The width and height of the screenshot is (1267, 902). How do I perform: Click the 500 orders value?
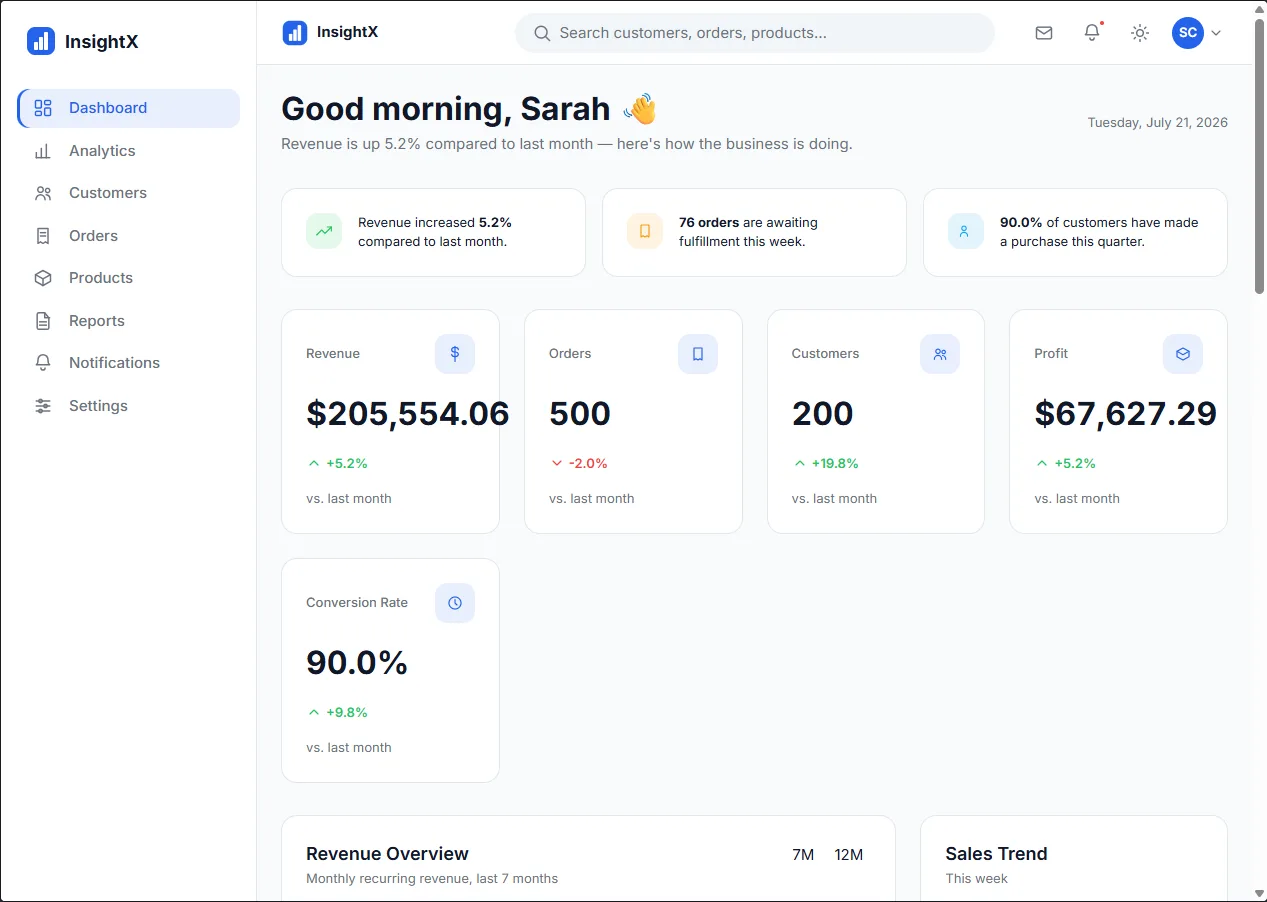pos(580,414)
